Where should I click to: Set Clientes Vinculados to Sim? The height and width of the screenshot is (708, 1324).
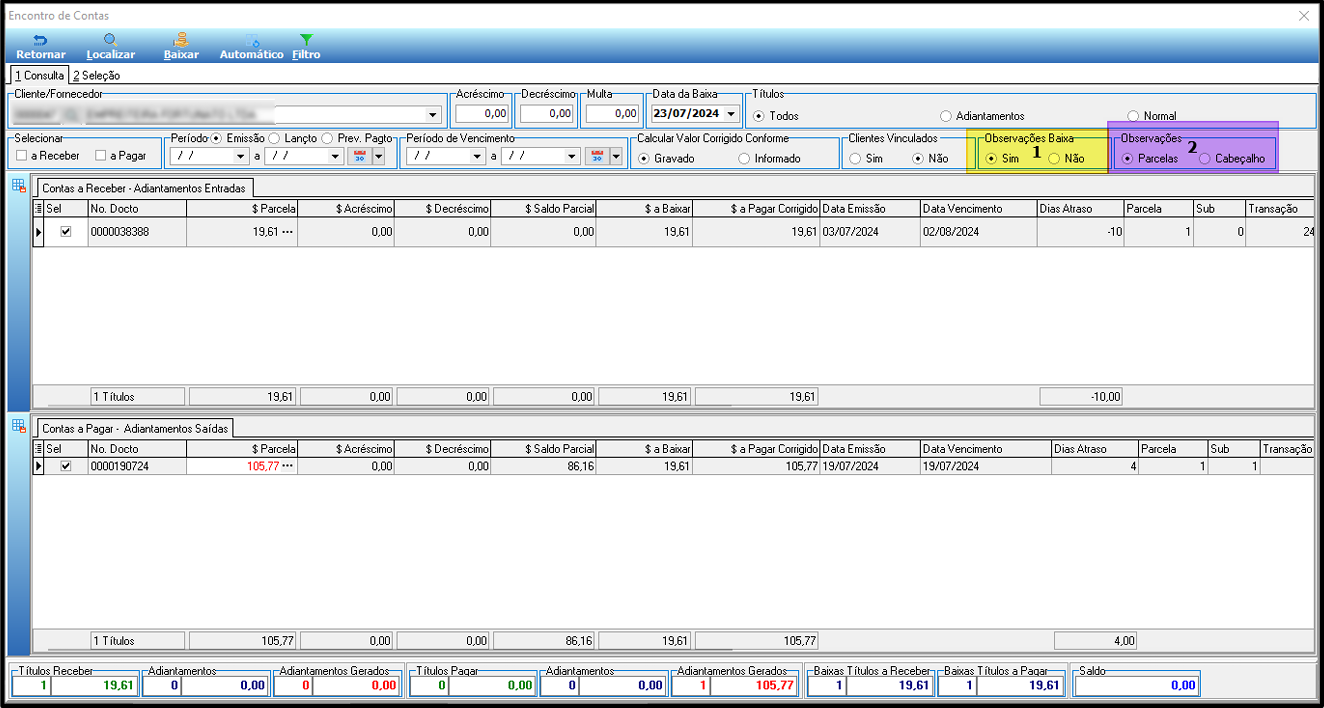pos(855,158)
